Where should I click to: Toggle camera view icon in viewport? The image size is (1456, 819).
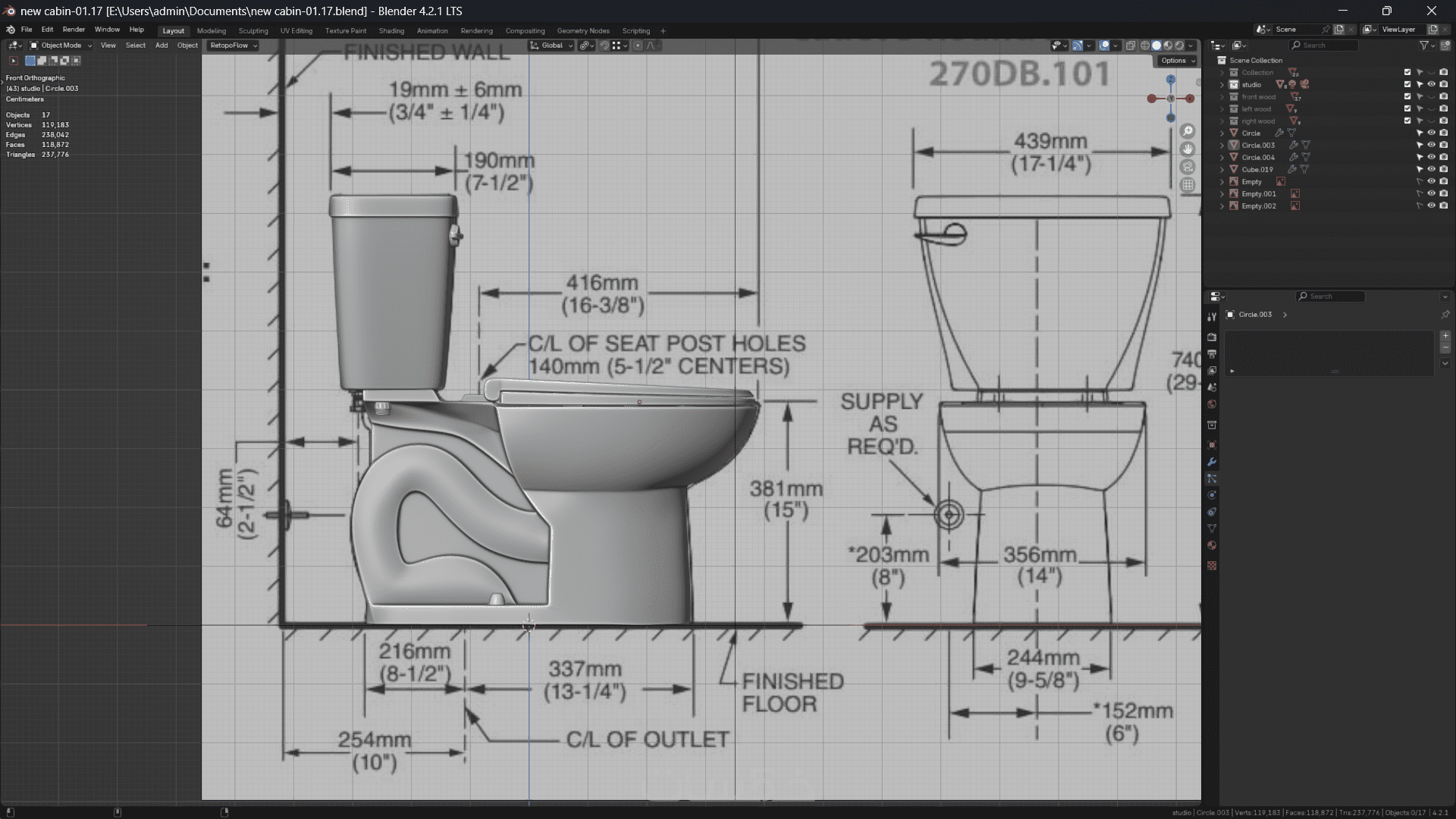click(1188, 167)
